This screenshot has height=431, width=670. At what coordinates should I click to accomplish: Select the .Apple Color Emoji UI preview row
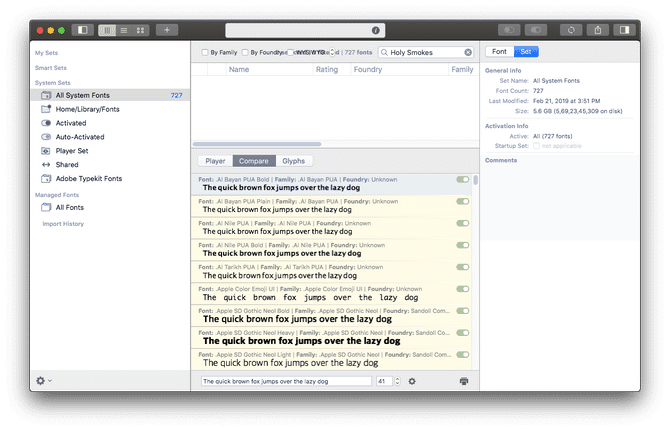tap(332, 293)
